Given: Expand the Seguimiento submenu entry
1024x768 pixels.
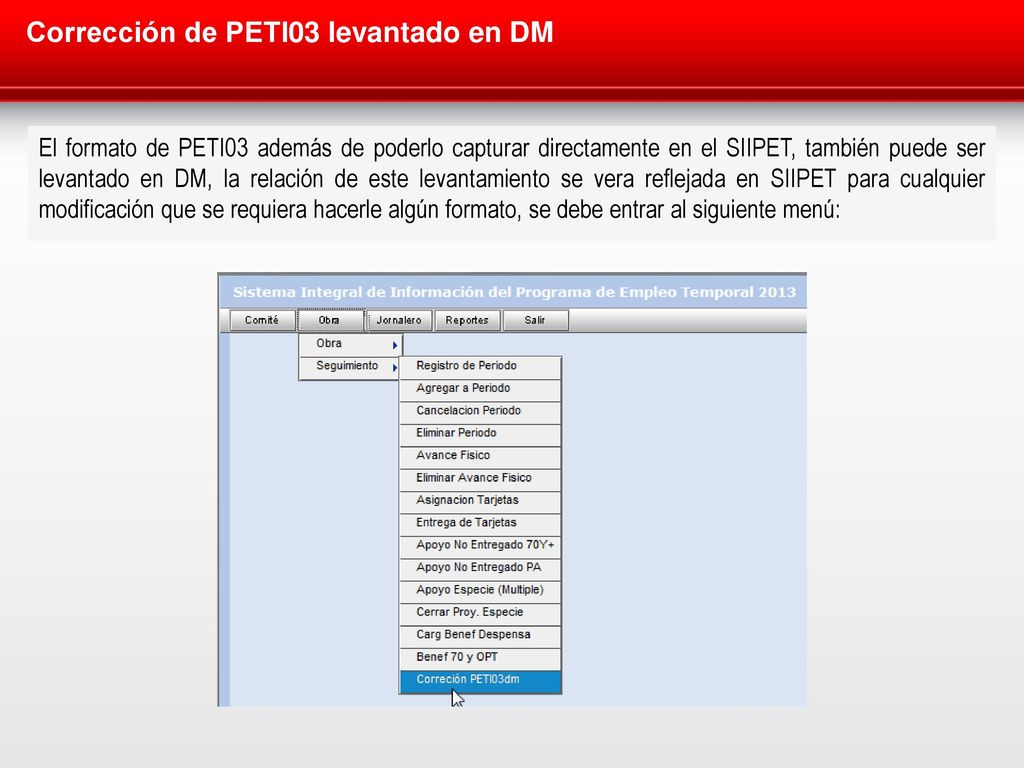Looking at the screenshot, I should tap(351, 366).
